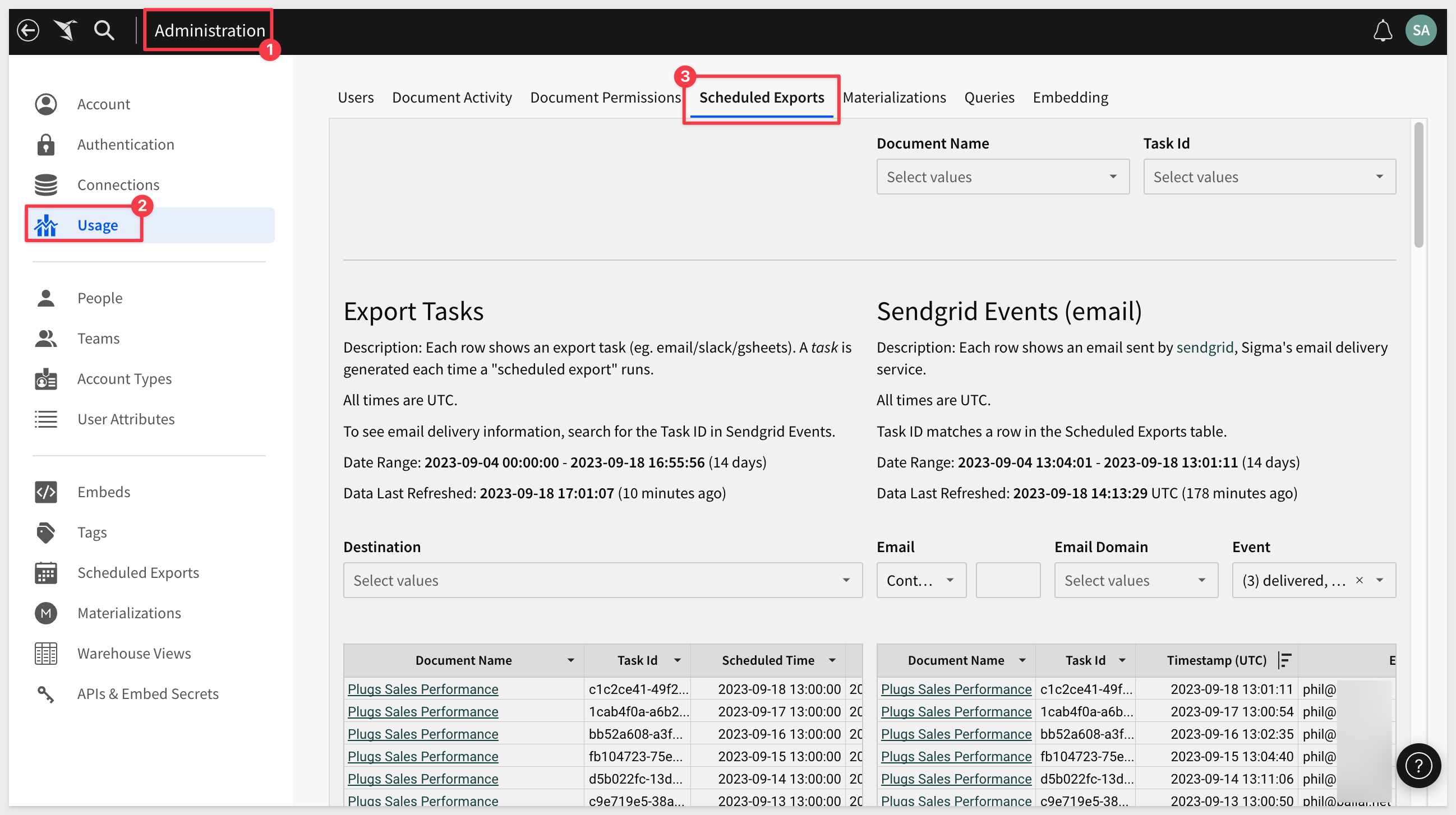
Task: Open first Plugs Sales Performance link in Export Tasks
Action: point(423,688)
